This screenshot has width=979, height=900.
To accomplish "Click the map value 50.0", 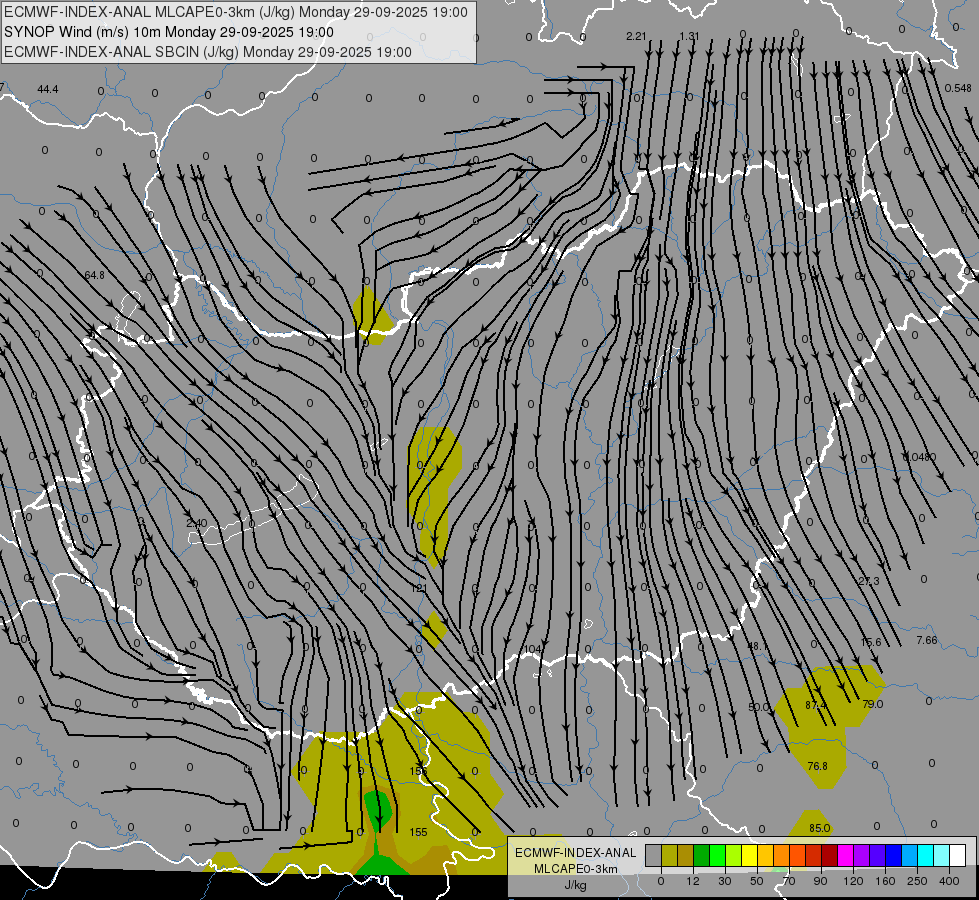I will pos(759,707).
